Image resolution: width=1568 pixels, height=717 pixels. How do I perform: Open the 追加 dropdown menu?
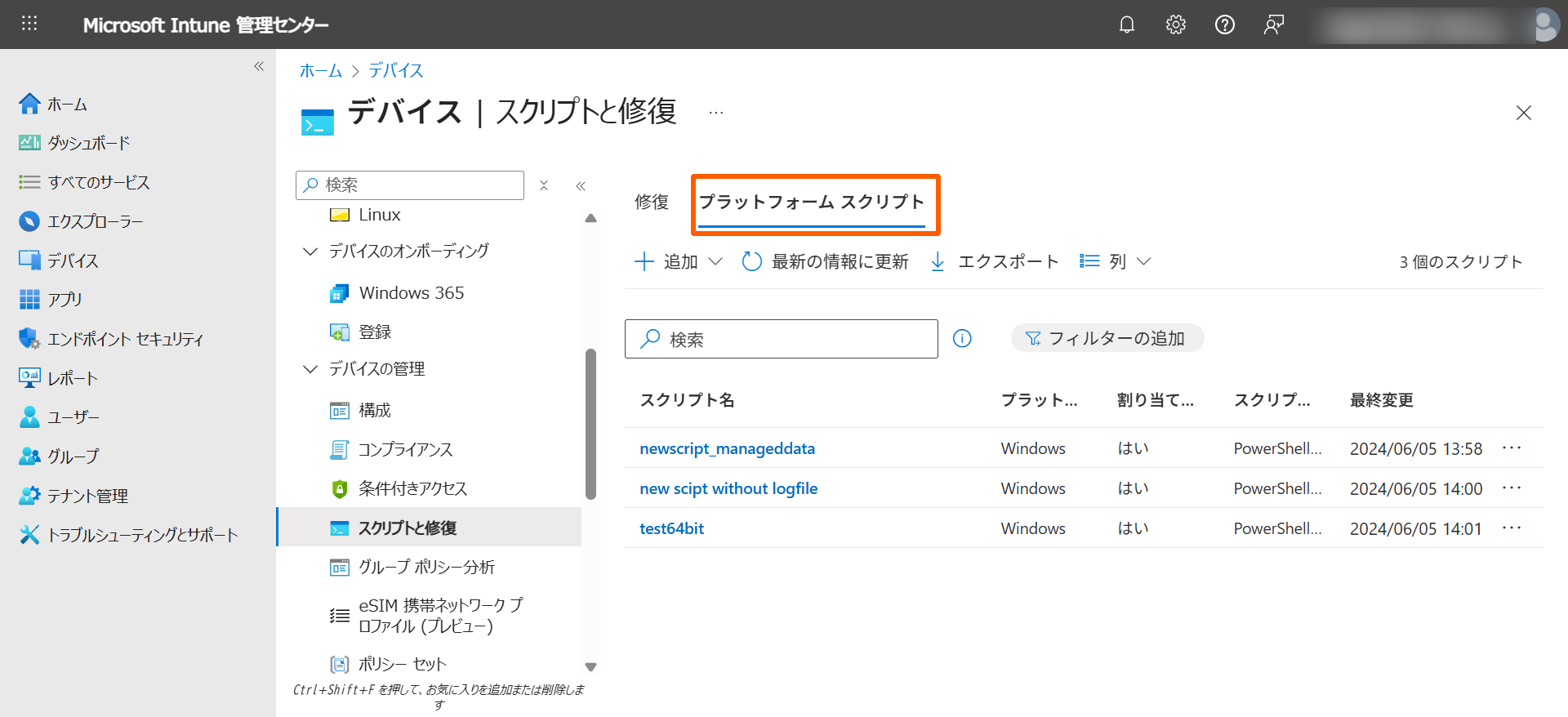point(679,261)
